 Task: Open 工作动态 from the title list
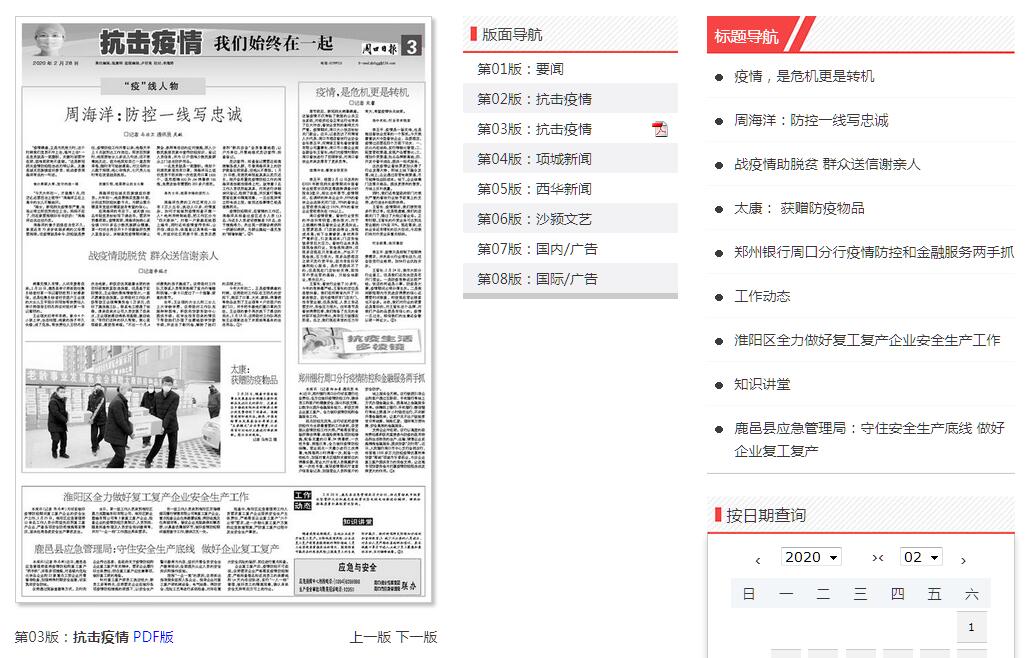(x=762, y=296)
